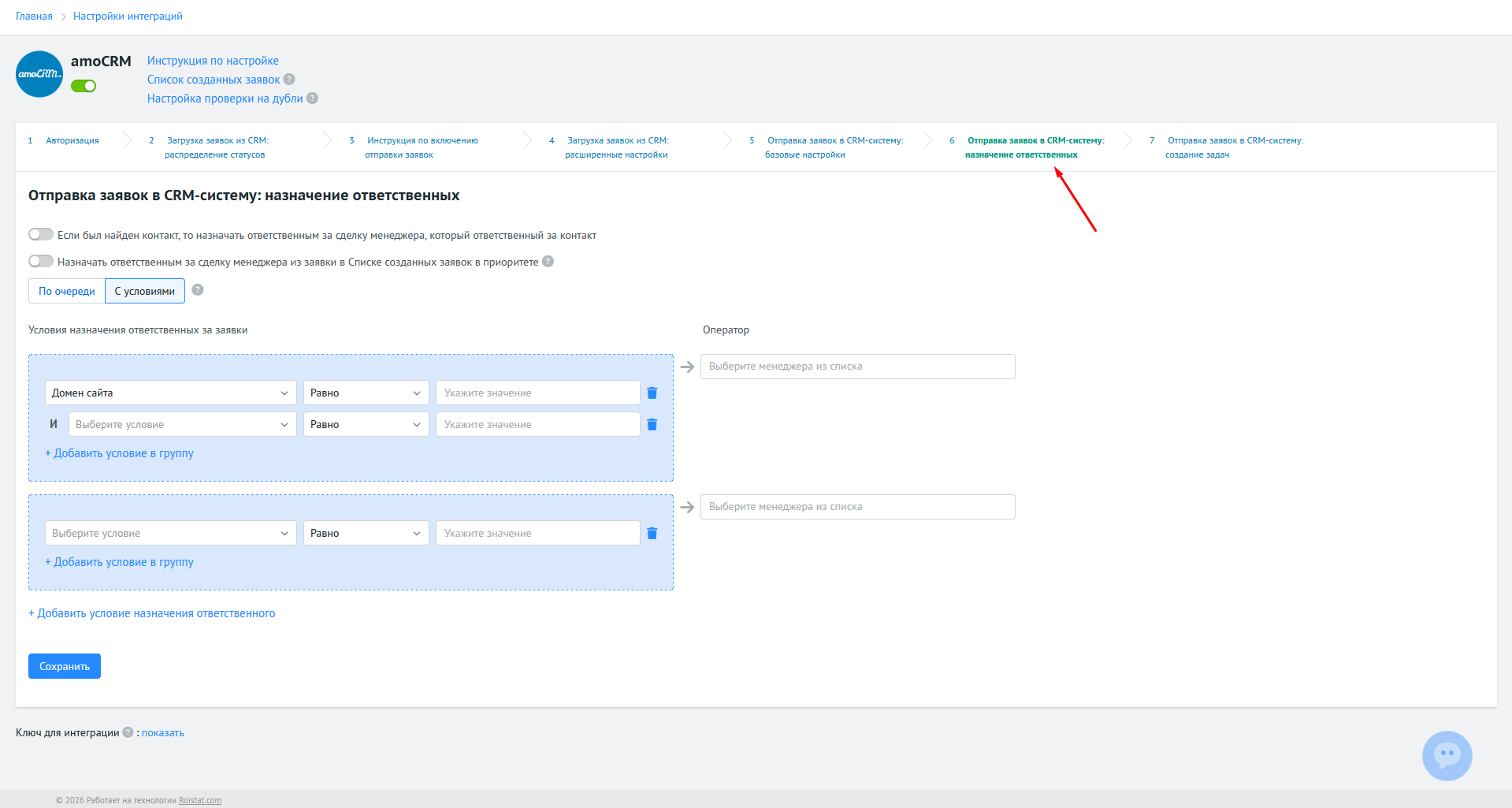Open help icon after приоритете toggle label
The height and width of the screenshot is (808, 1512).
click(x=548, y=262)
